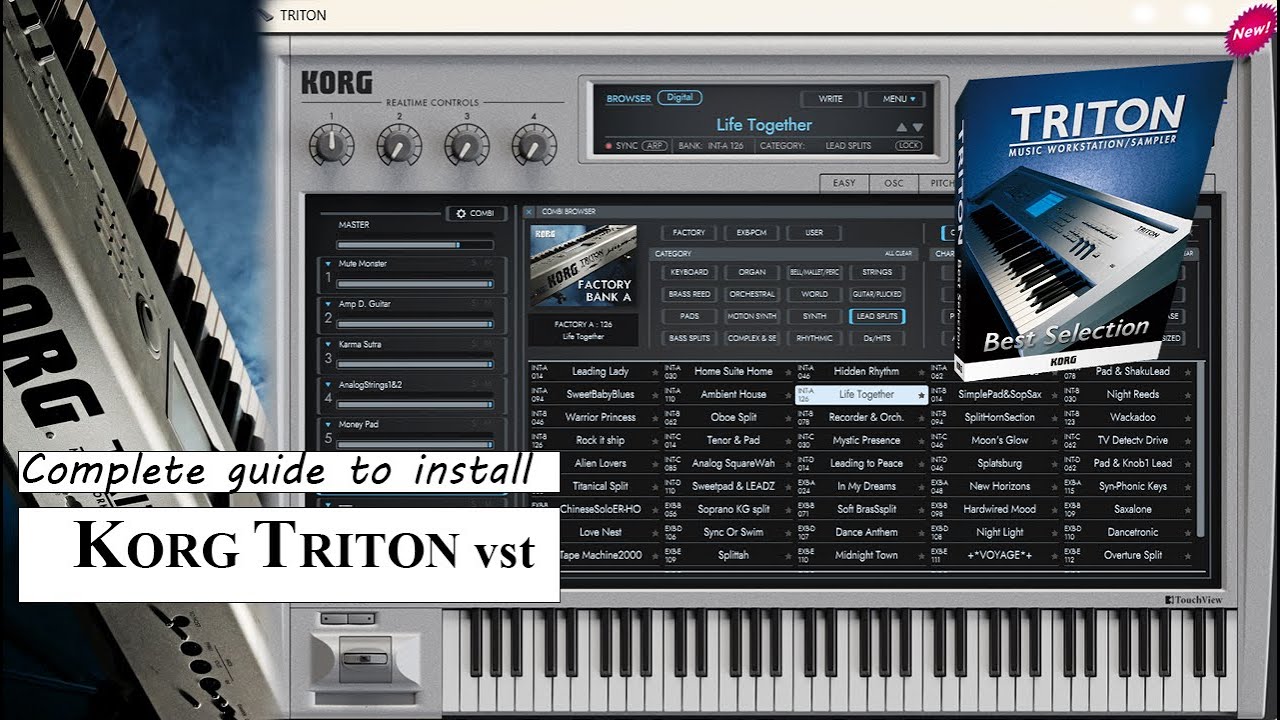The height and width of the screenshot is (720, 1280).
Task: Click BROWSER label in display
Action: [x=629, y=99]
